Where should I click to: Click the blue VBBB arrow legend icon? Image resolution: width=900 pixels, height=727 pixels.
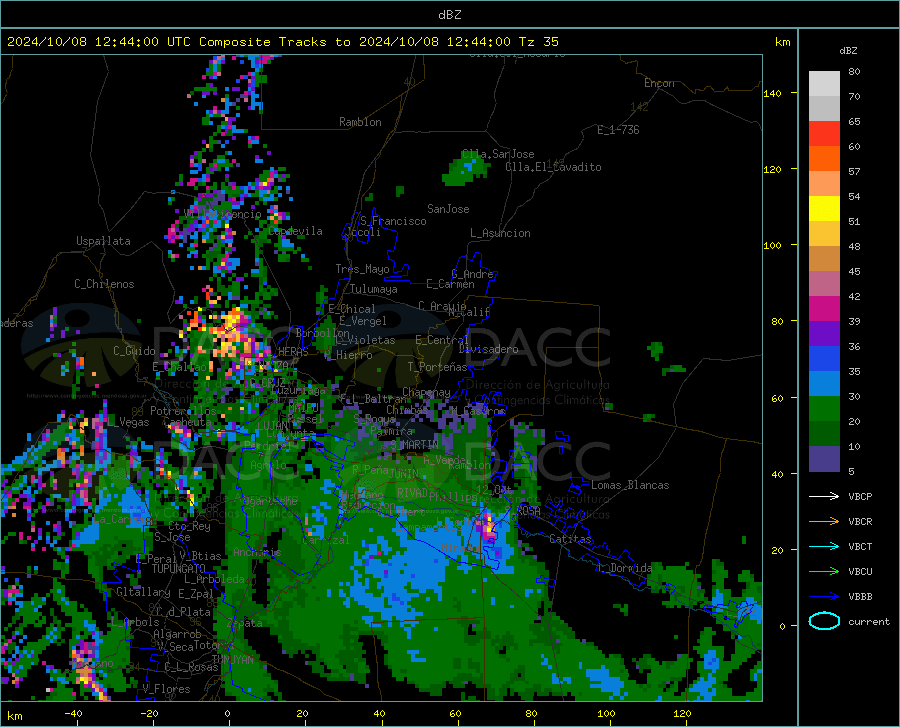824,597
